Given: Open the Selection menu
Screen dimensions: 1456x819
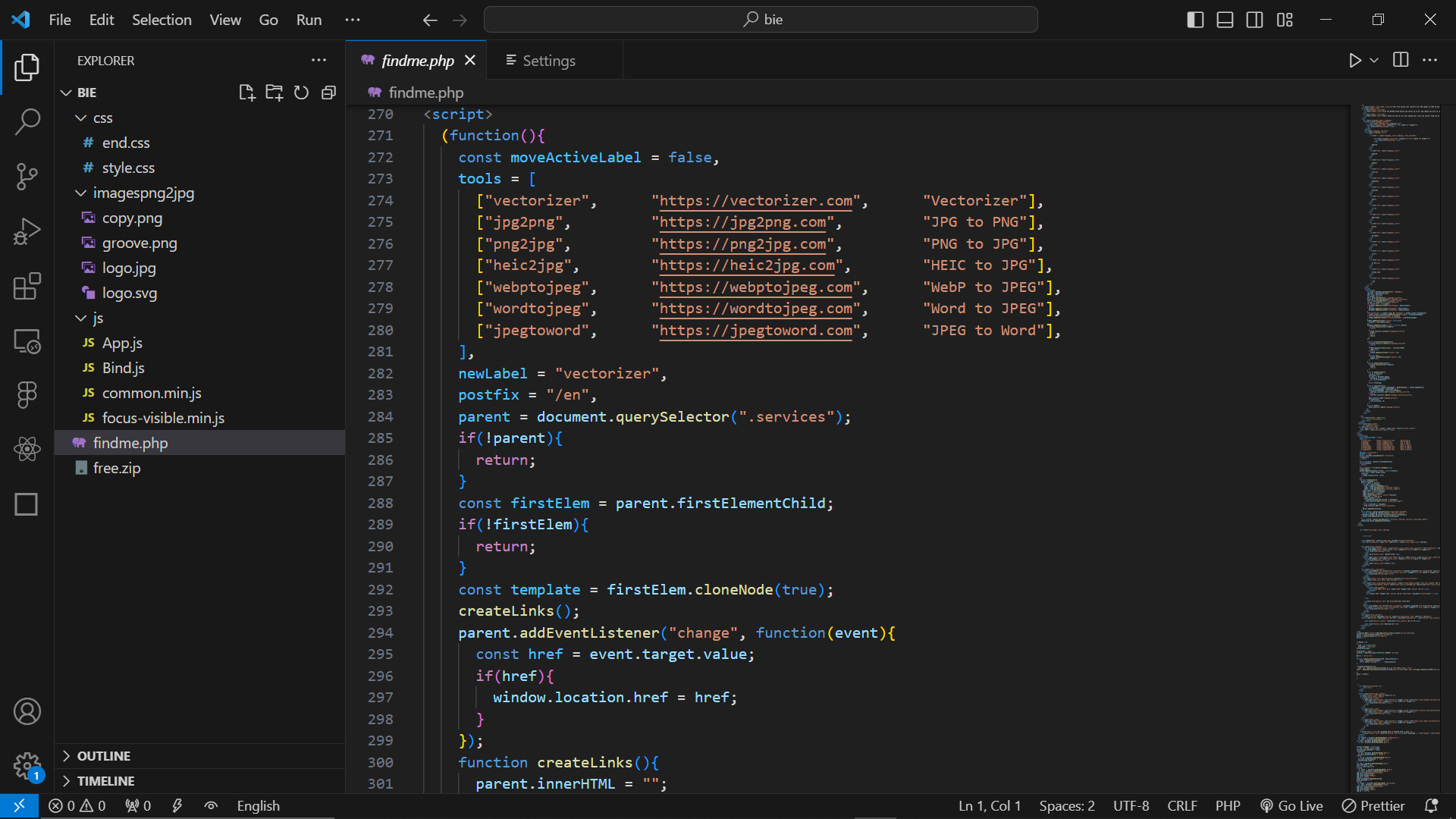Looking at the screenshot, I should click(x=162, y=20).
